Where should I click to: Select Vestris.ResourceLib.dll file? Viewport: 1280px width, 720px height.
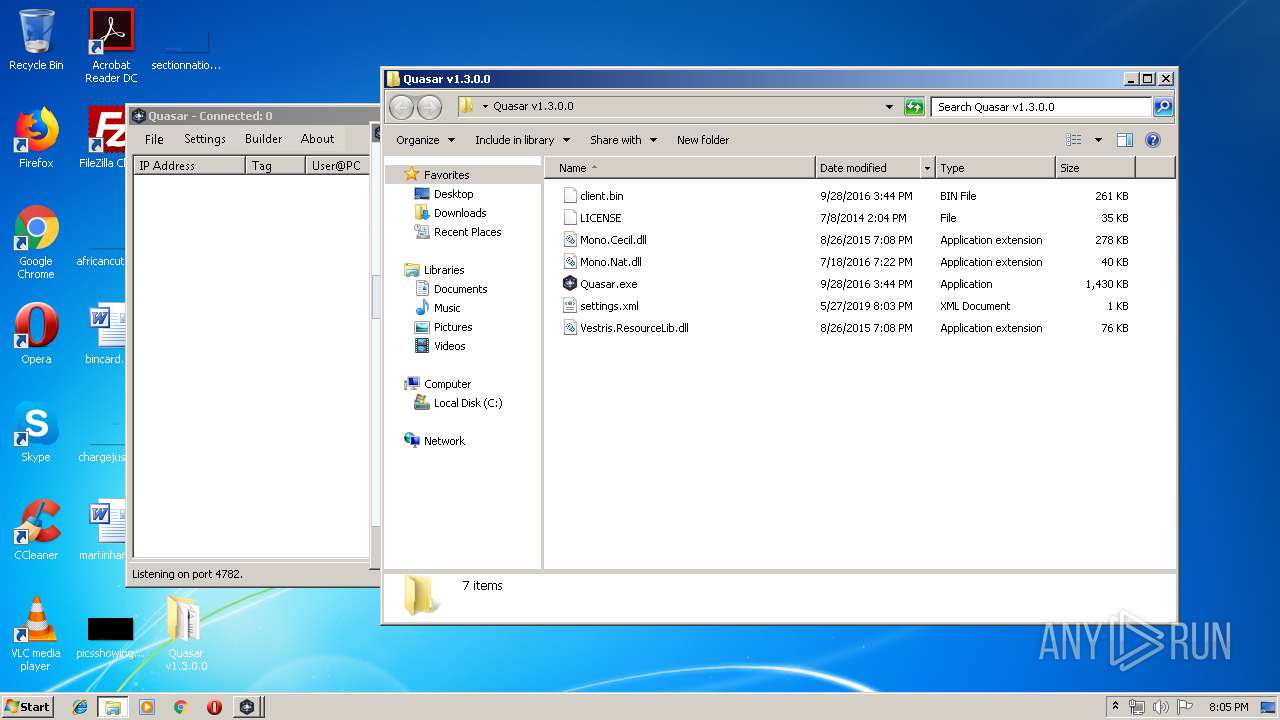tap(634, 328)
